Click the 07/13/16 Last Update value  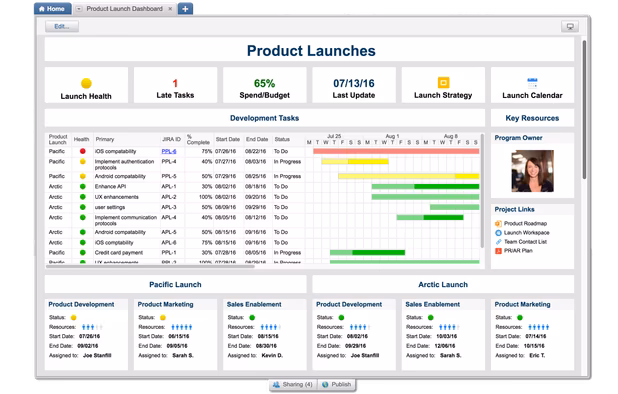(x=354, y=84)
